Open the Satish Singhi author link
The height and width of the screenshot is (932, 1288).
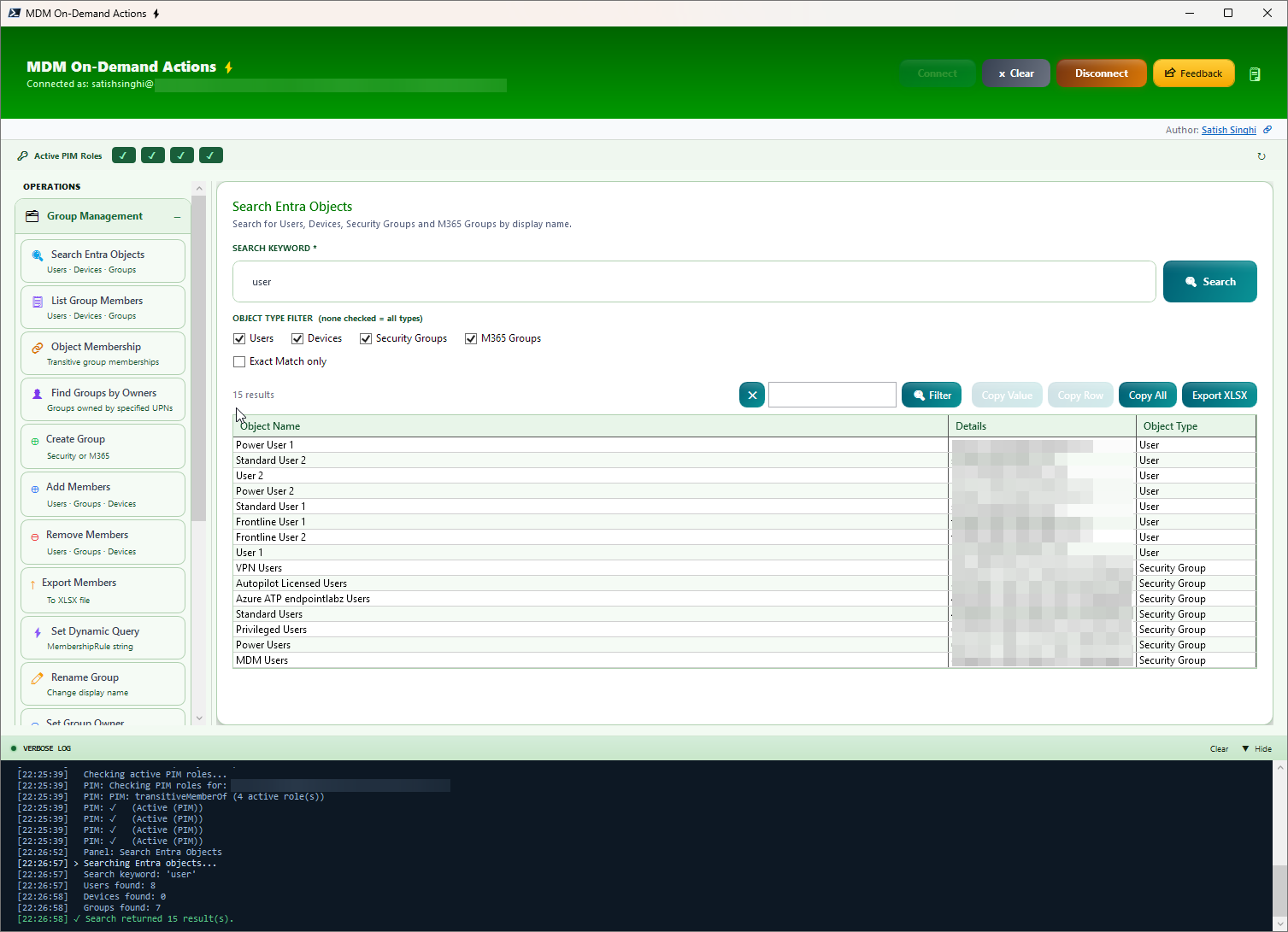click(x=1228, y=129)
